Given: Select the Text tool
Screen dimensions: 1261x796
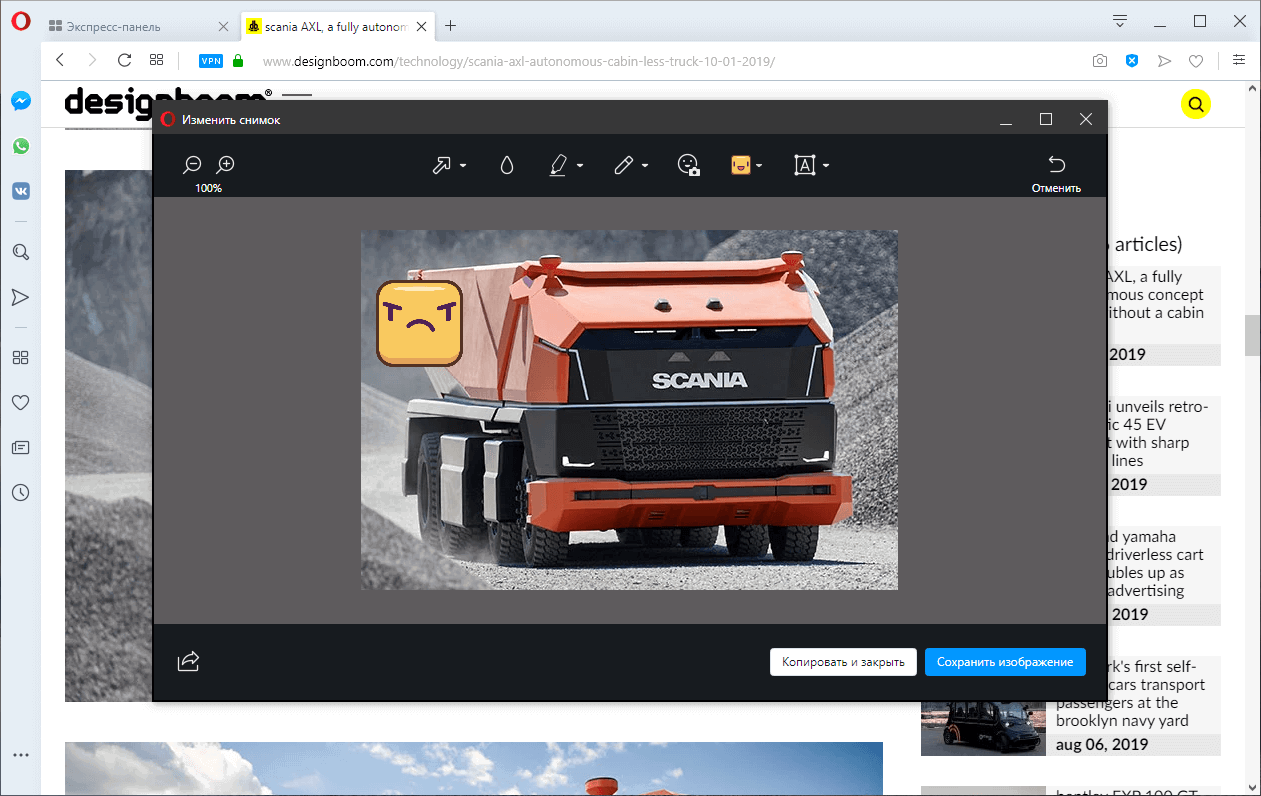Looking at the screenshot, I should click(x=805, y=165).
